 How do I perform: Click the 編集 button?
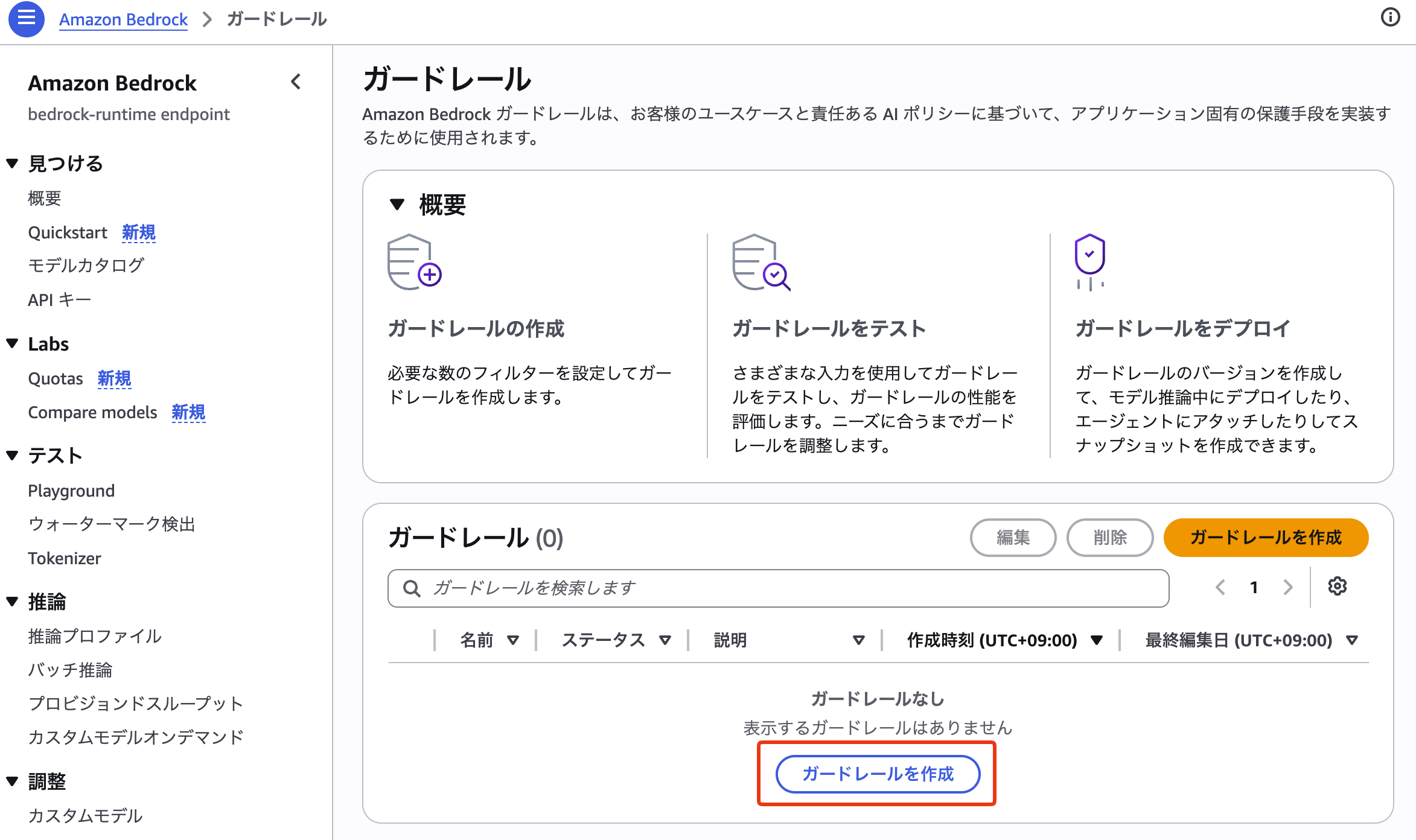pyautogui.click(x=1013, y=537)
